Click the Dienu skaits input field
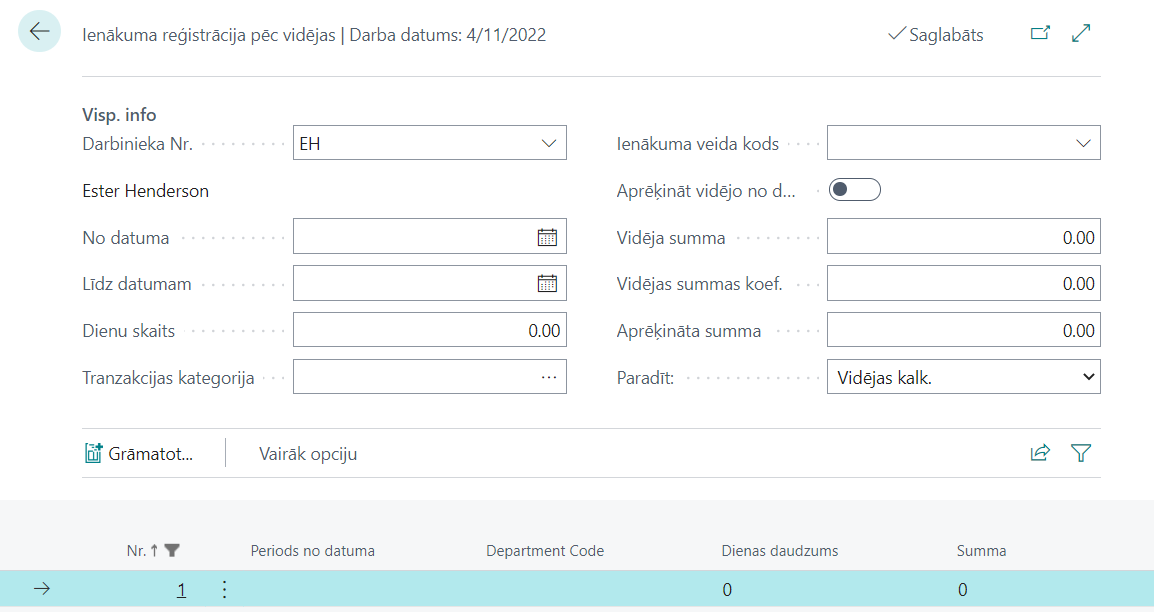This screenshot has height=612, width=1154. tap(429, 330)
